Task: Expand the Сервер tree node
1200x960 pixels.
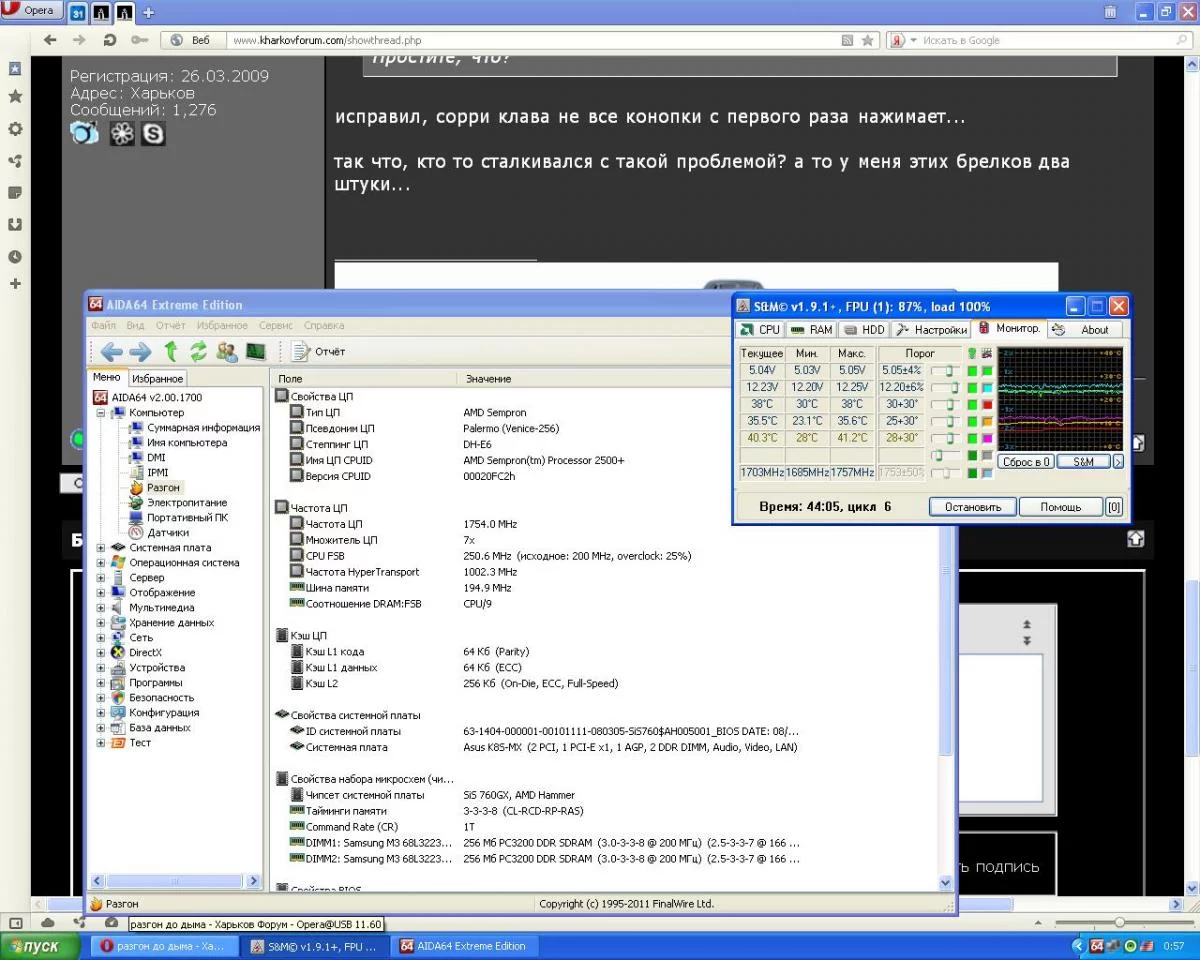Action: 101,577
